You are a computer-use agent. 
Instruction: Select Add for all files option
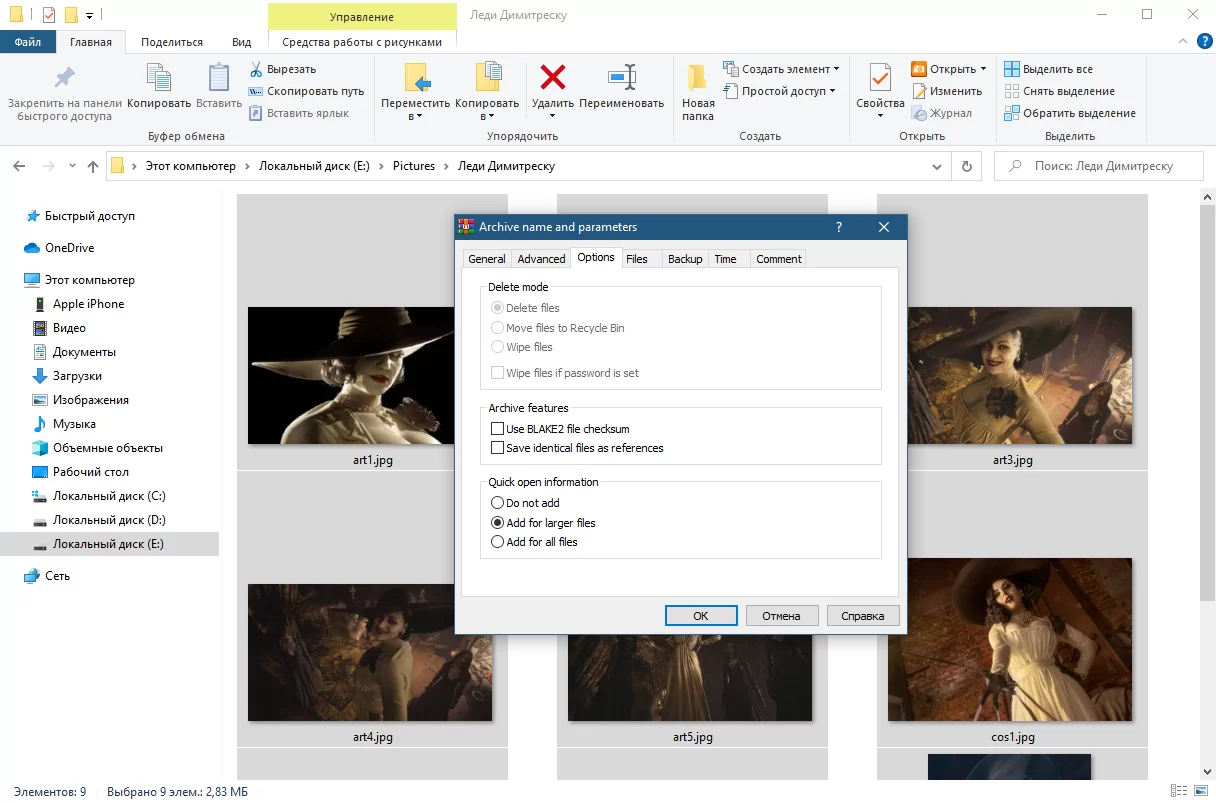click(x=498, y=542)
